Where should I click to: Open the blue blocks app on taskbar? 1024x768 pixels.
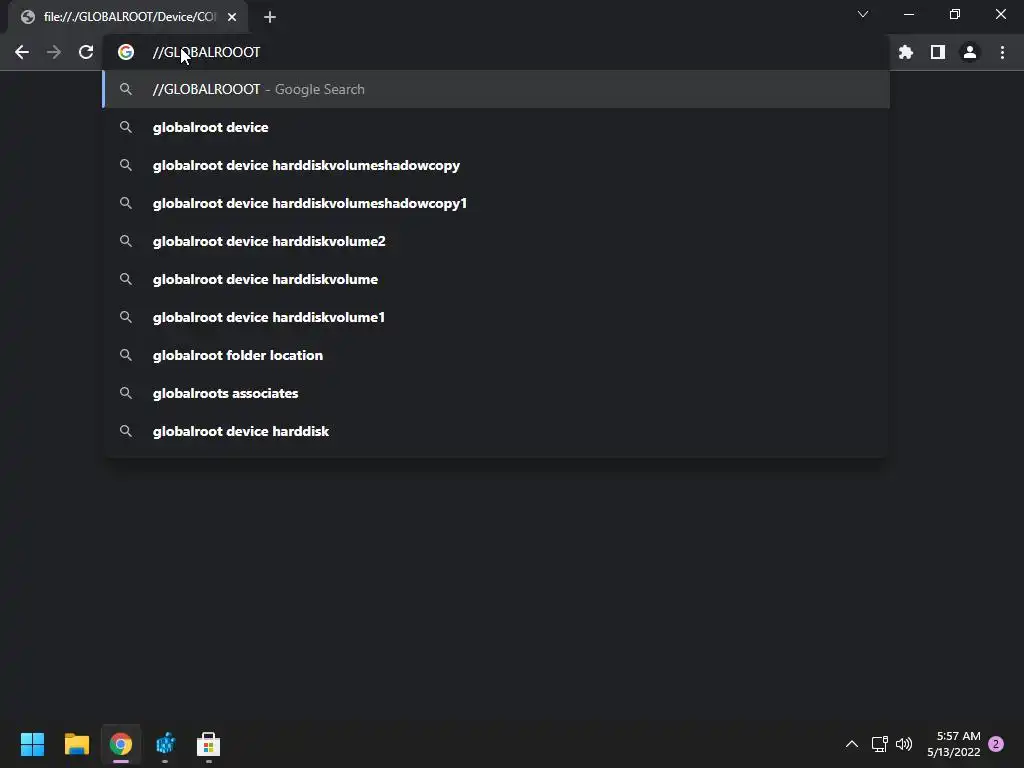pos(165,744)
